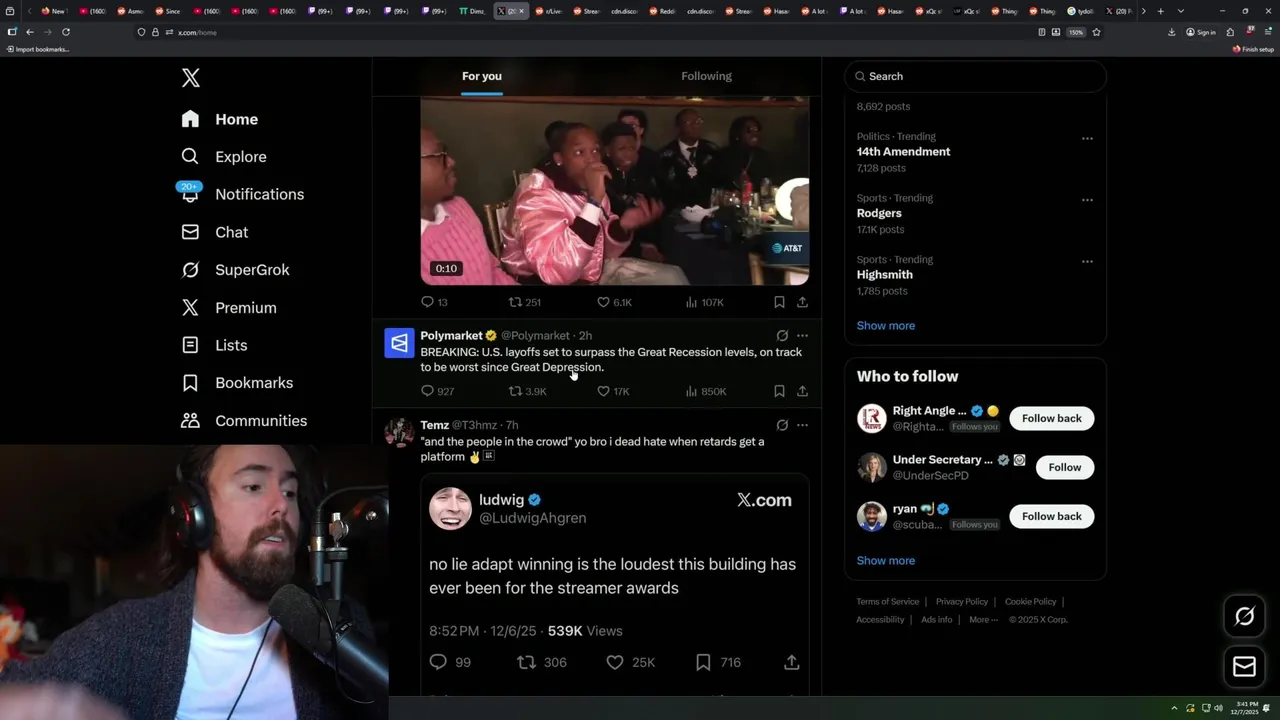Click Grok icon on Temz post

(782, 425)
